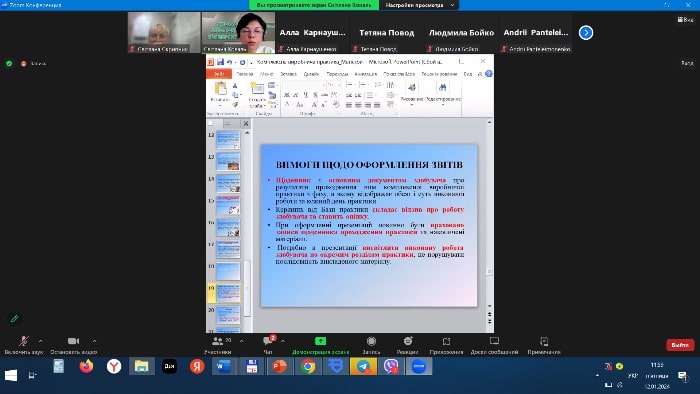Toggle the green encryption shield icon
The image size is (700, 394).
click(x=9, y=63)
